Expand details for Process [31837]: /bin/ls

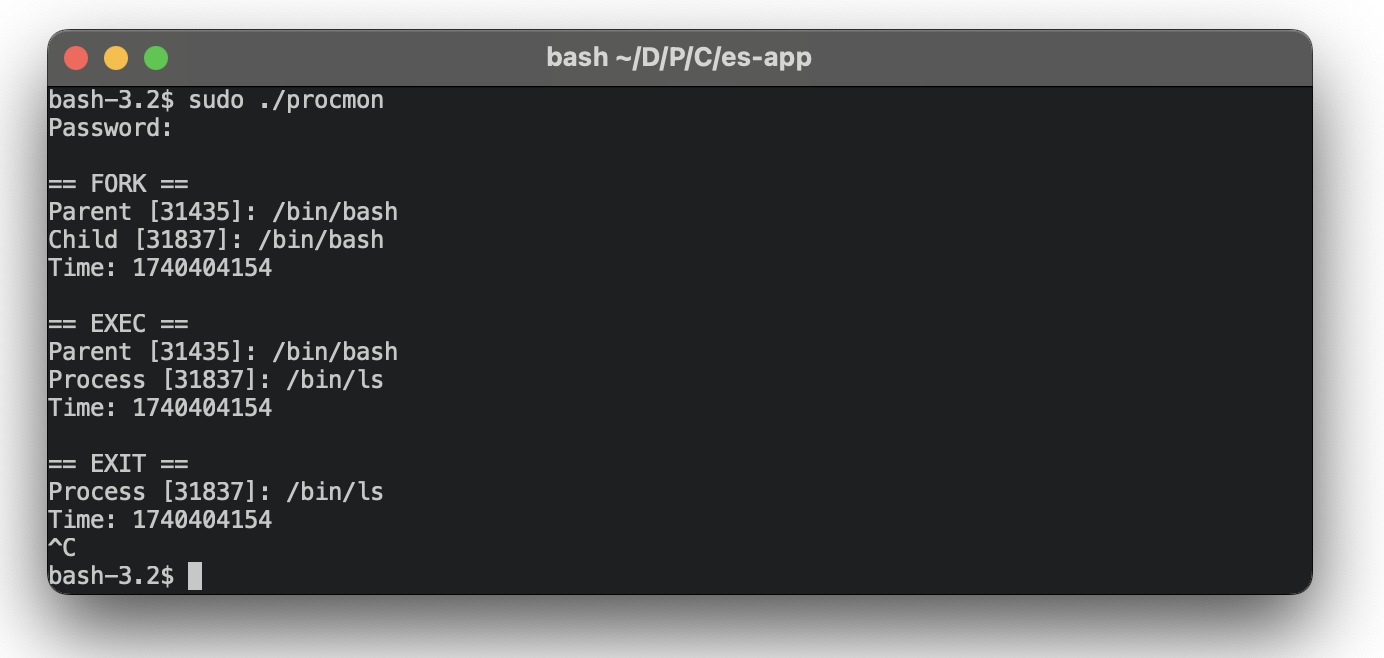216,379
